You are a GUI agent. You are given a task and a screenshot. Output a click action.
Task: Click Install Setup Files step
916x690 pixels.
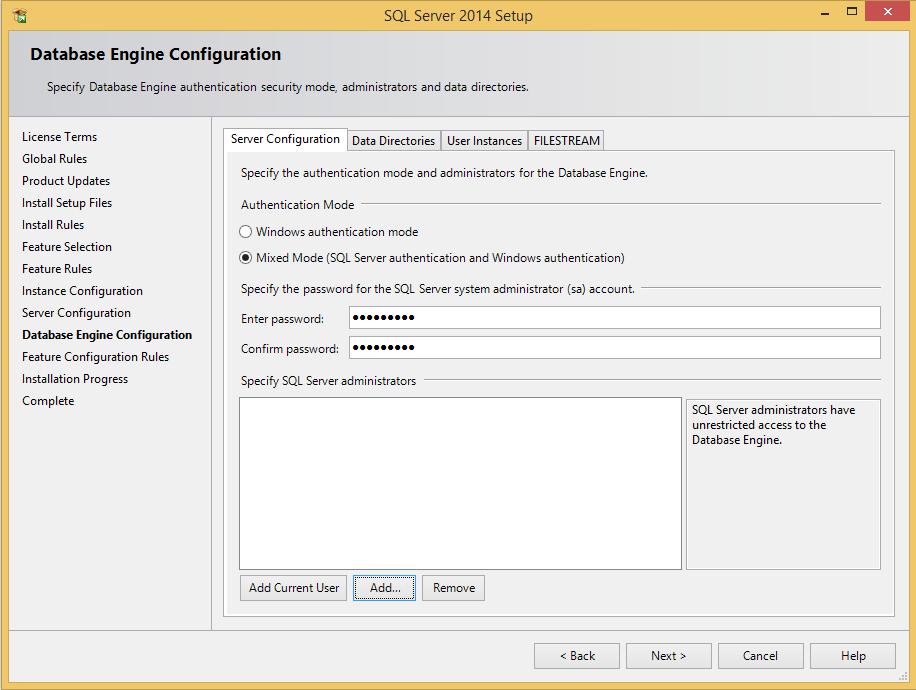(67, 203)
